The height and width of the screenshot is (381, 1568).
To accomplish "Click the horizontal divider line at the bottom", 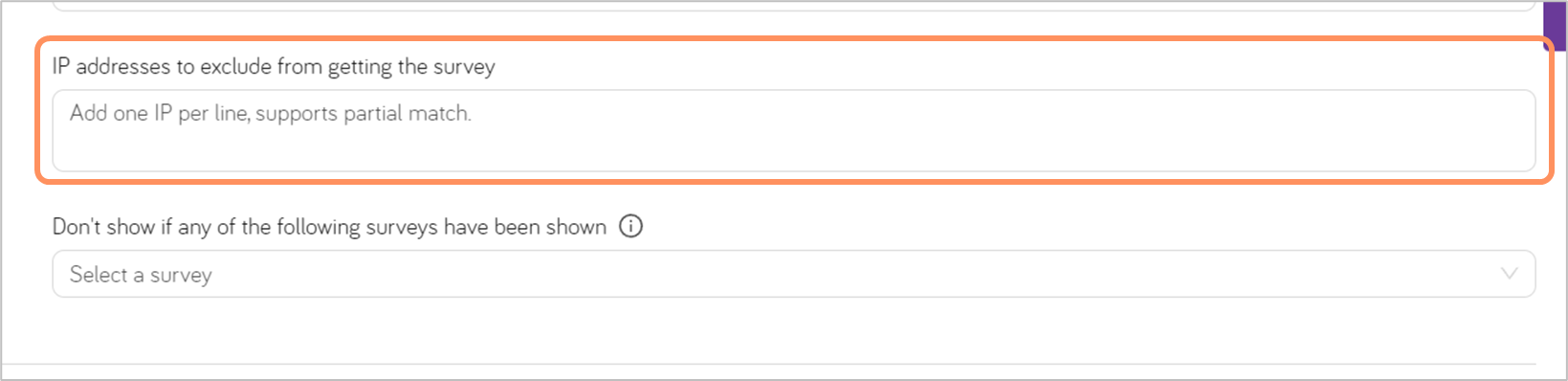I will pos(769,364).
